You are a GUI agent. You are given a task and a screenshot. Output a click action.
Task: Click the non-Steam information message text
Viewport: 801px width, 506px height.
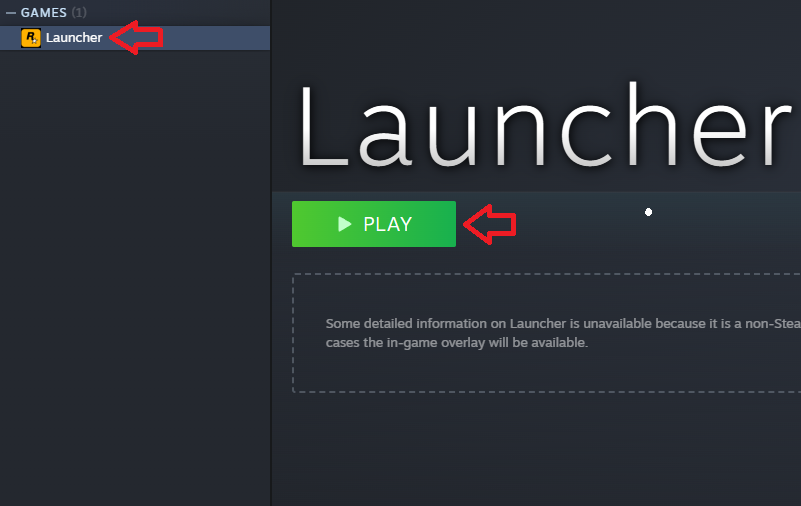563,333
